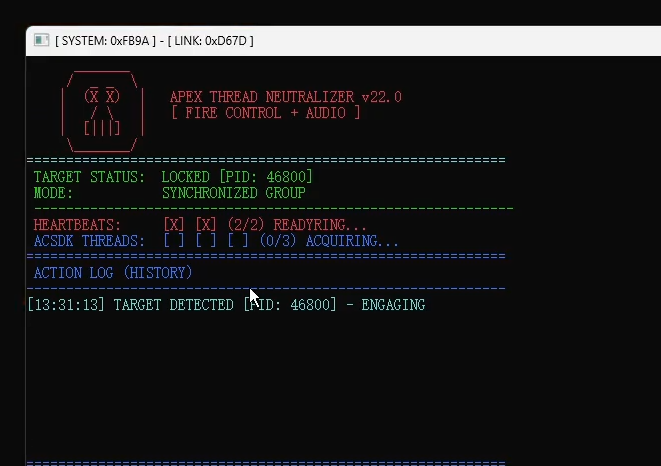Click the ACTION LOG (HISTORY) header
The height and width of the screenshot is (466, 661).
pyautogui.click(x=113, y=273)
